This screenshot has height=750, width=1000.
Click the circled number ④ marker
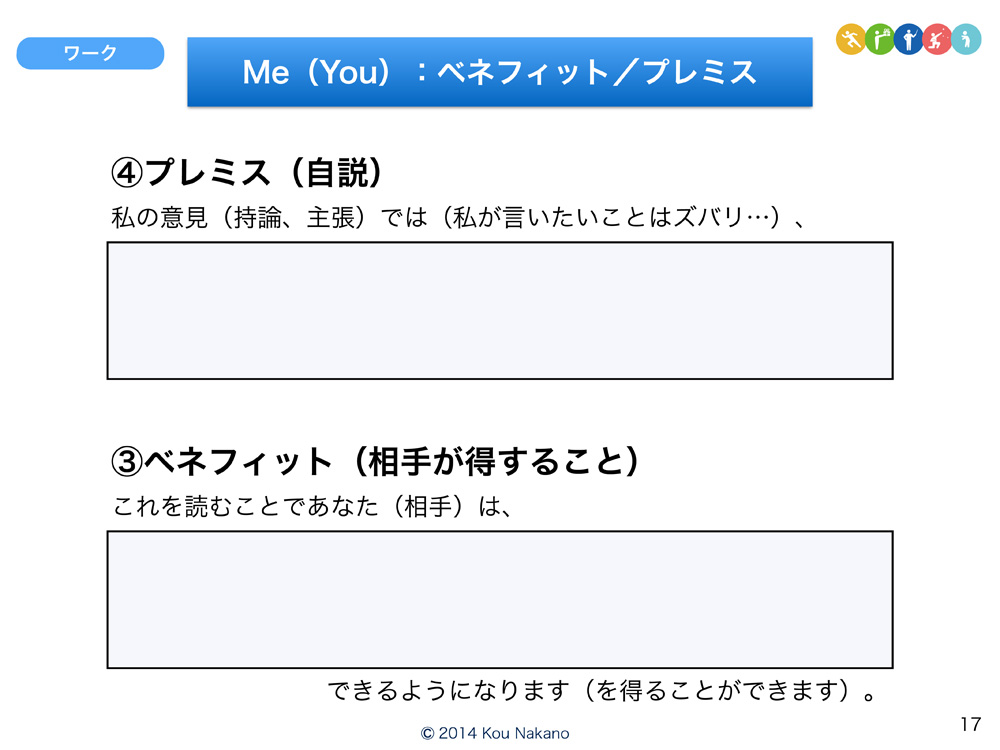coord(127,173)
